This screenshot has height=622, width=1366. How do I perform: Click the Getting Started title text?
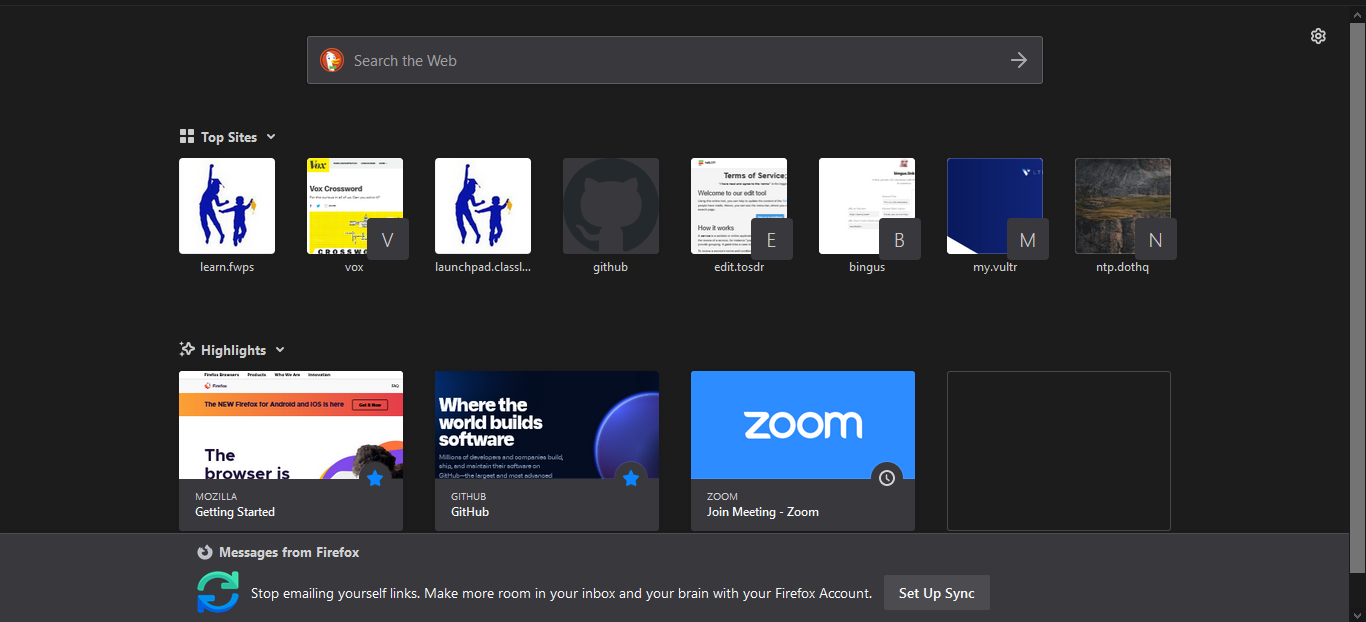pyautogui.click(x=235, y=512)
